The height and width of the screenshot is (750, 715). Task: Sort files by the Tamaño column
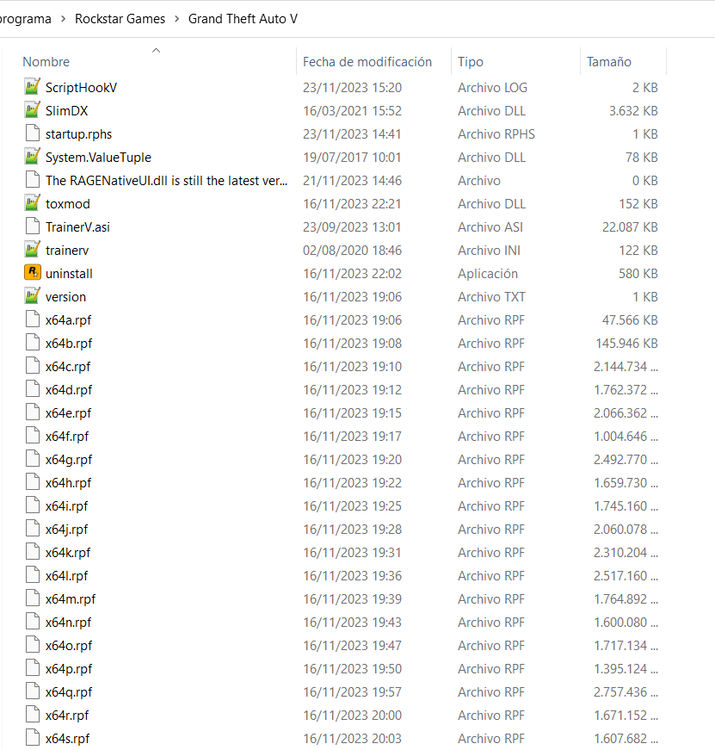609,62
